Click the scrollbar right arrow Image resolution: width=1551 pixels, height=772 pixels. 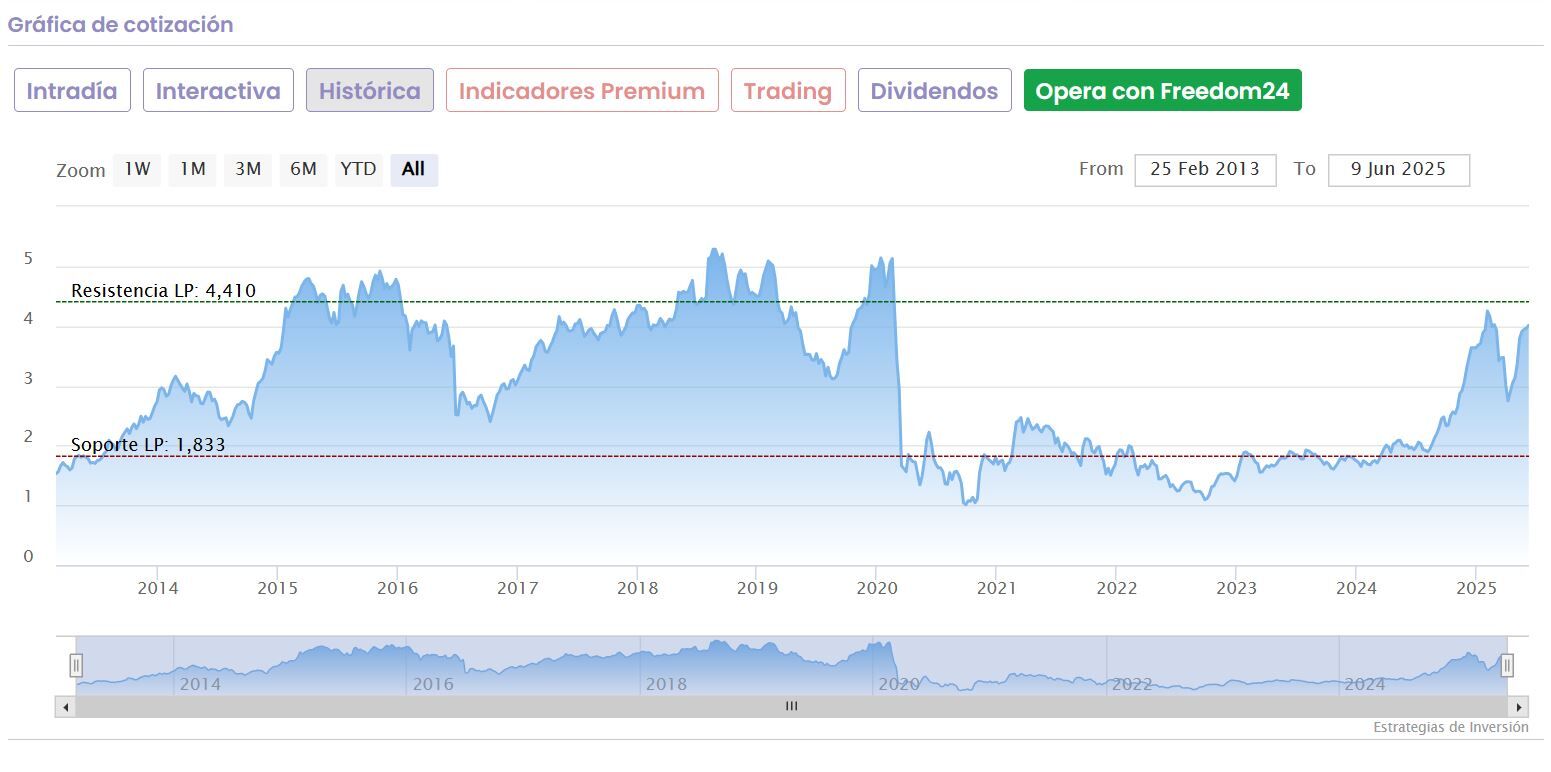point(1519,707)
